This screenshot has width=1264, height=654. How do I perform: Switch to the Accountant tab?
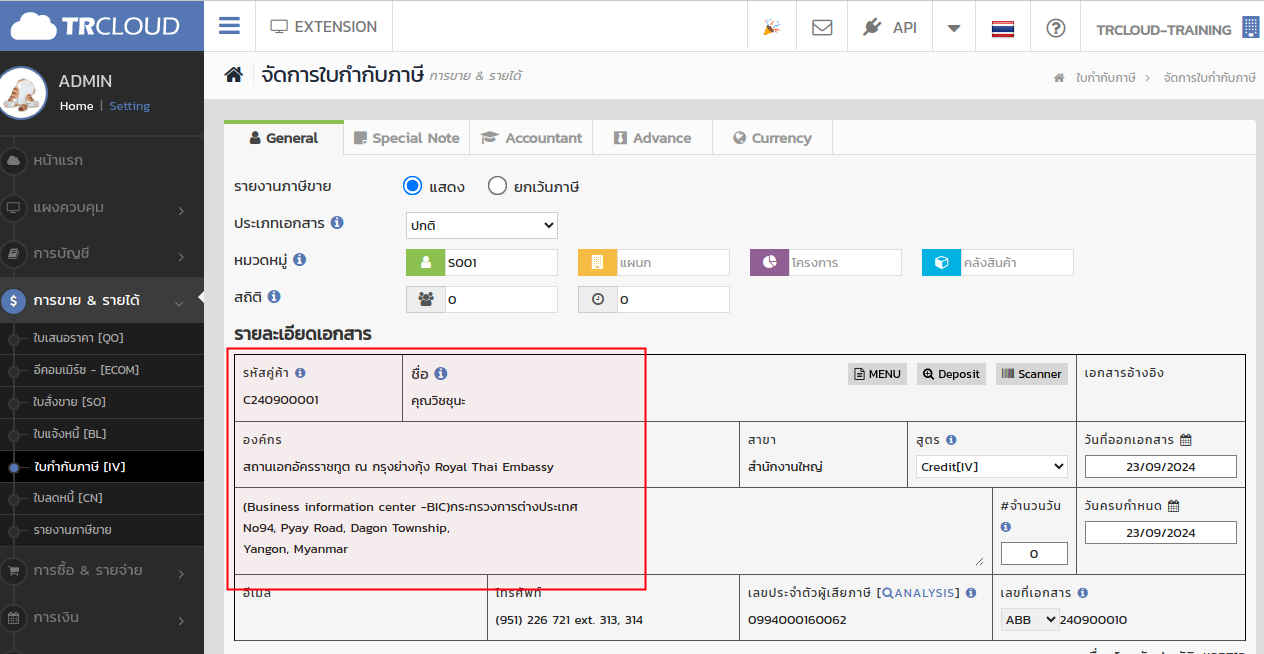click(x=531, y=138)
